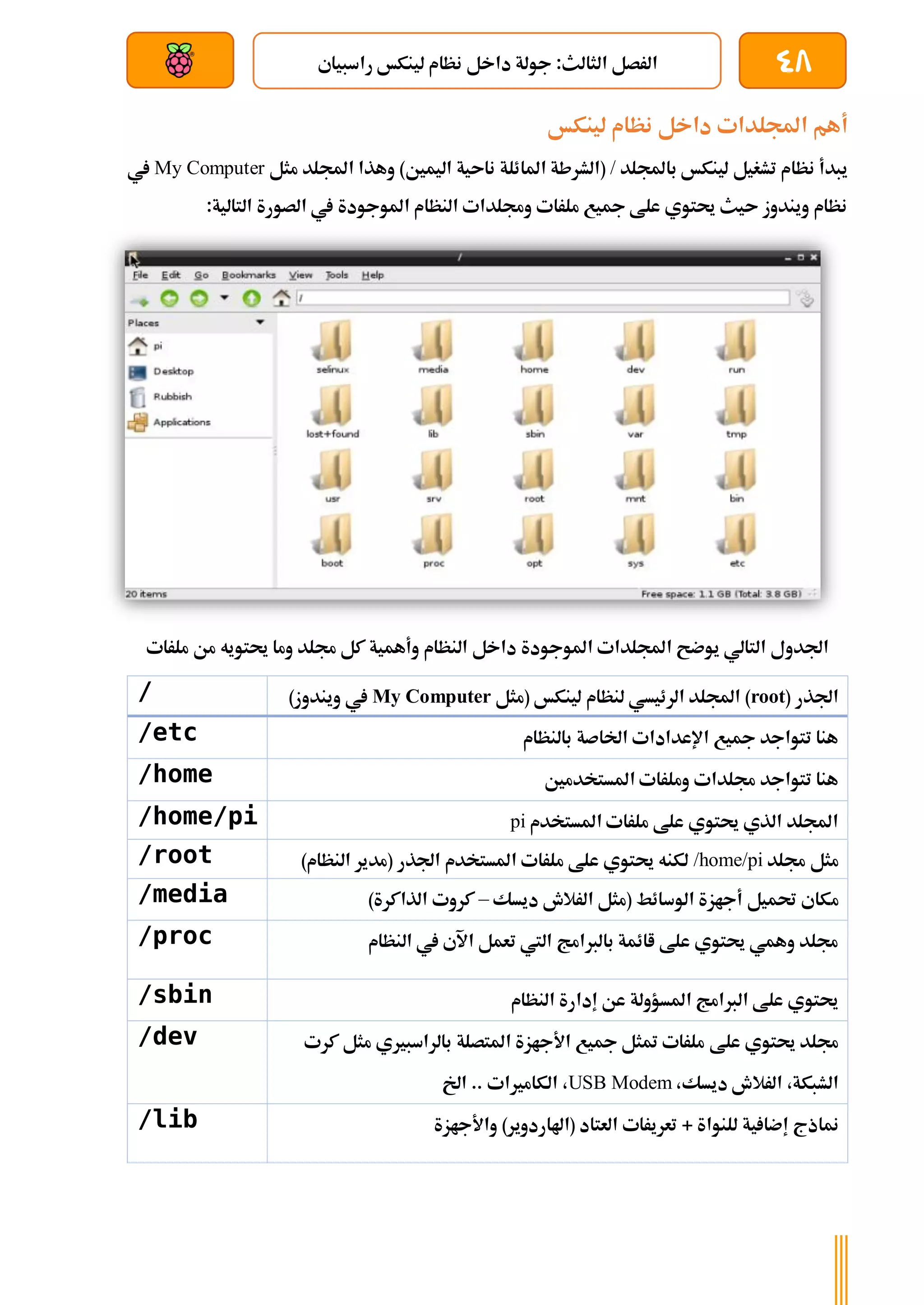Click the Raspberry Pi logo
The image size is (924, 1305).
pos(180,60)
